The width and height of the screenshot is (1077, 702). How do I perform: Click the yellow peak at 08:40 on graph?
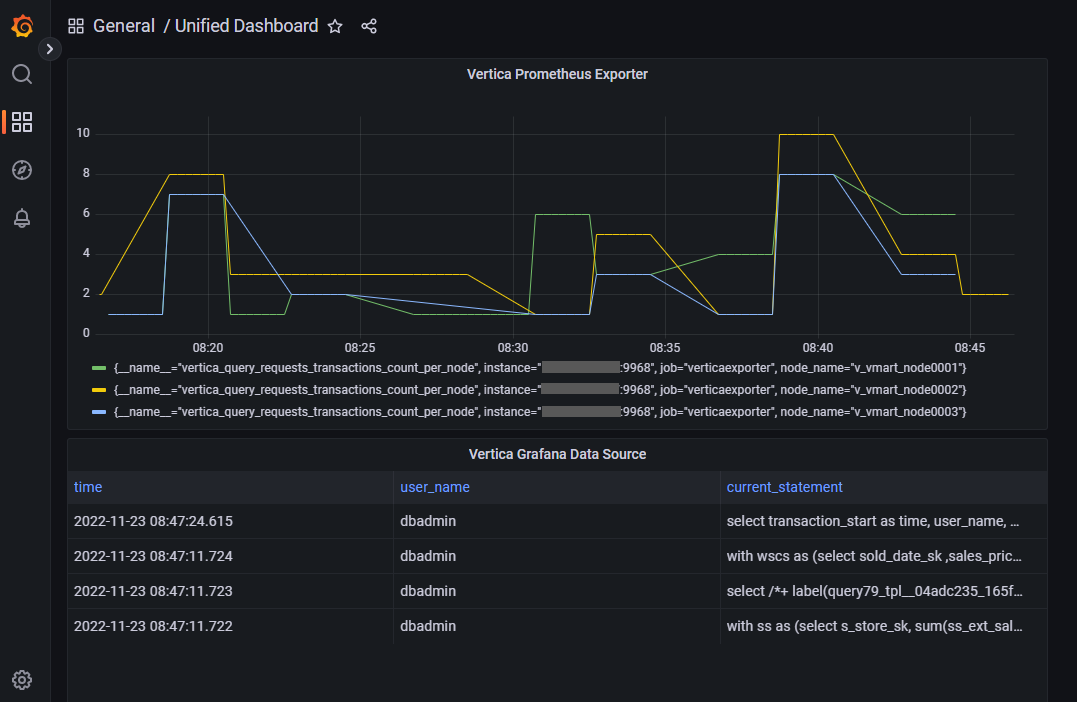[x=806, y=135]
